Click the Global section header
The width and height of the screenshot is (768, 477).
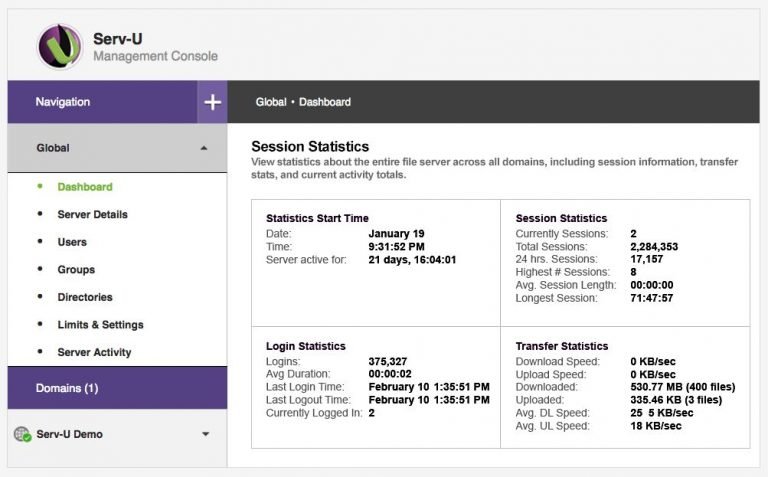53,148
